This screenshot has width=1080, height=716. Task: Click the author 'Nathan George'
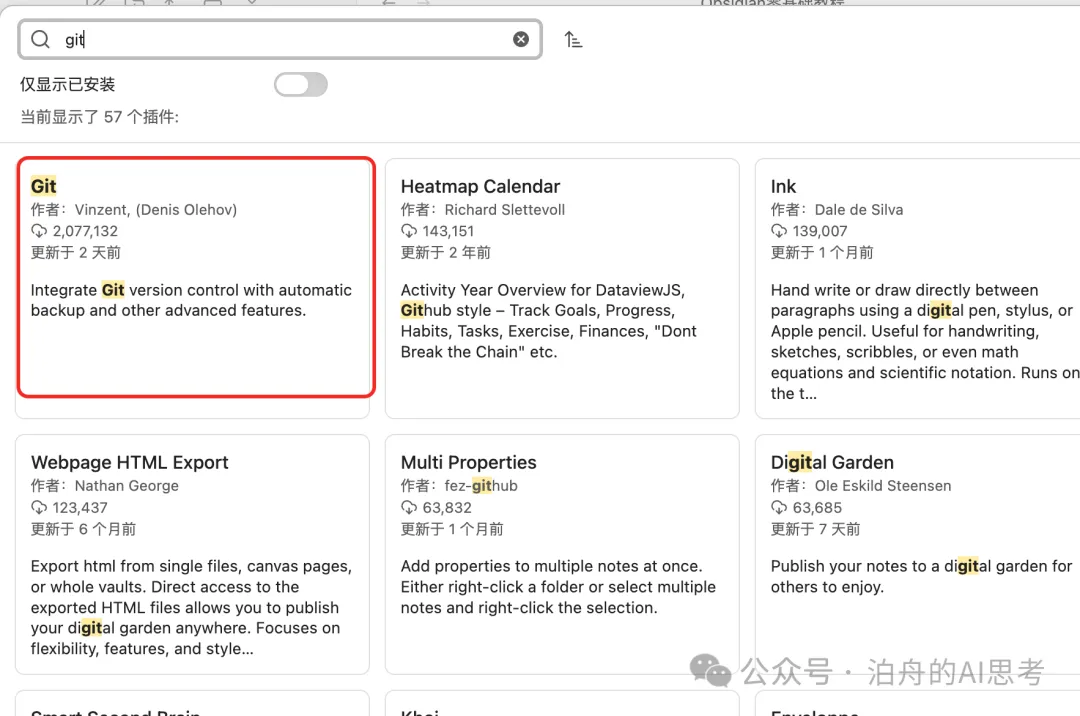click(x=126, y=486)
